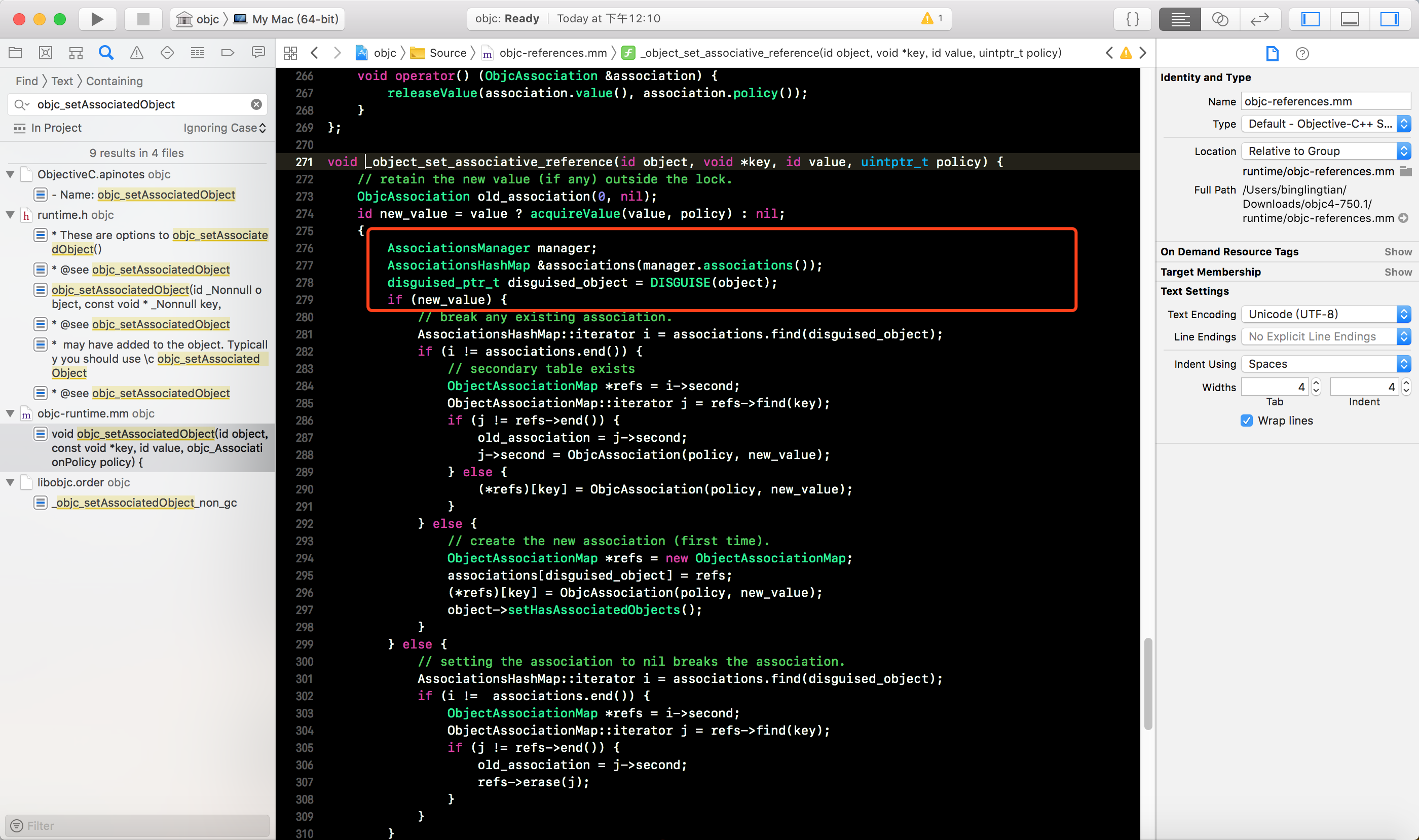Open the Quick Help inspector icon

click(1302, 54)
